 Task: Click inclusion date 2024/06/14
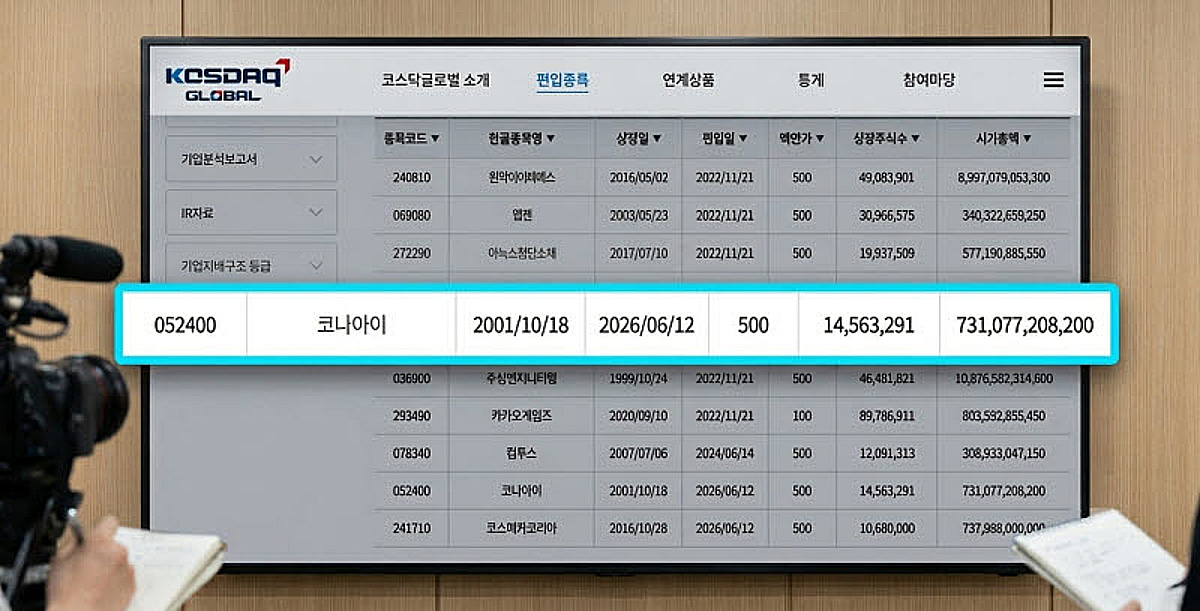726,453
